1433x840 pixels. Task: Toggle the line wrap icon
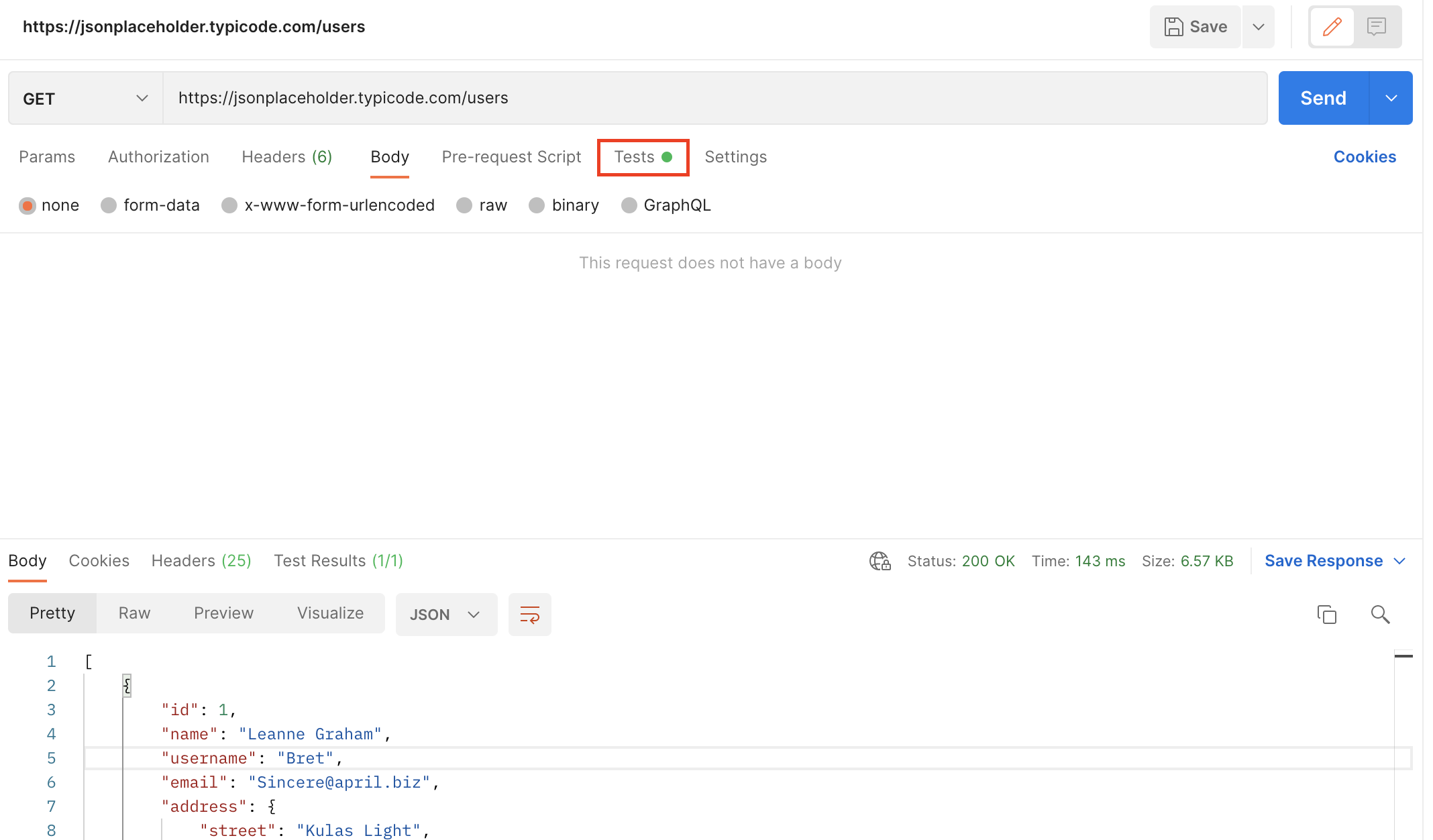point(529,615)
